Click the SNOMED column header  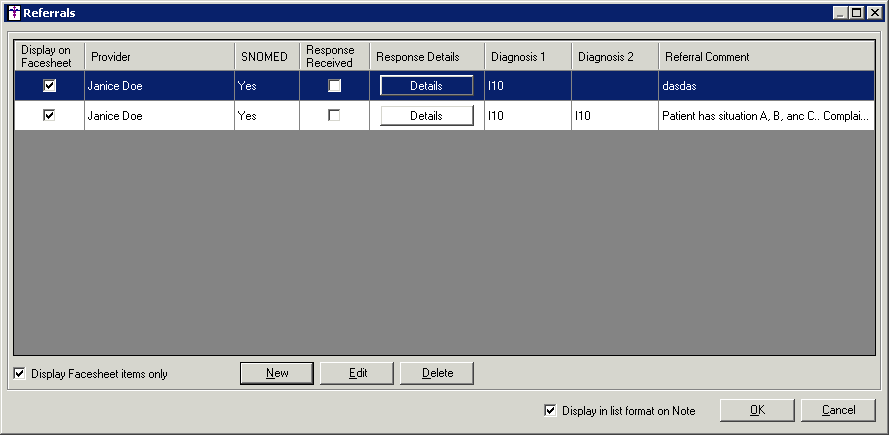coord(266,57)
